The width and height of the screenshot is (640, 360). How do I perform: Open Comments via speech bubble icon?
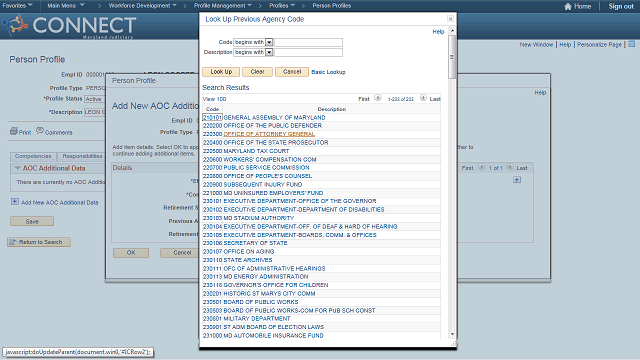40,131
